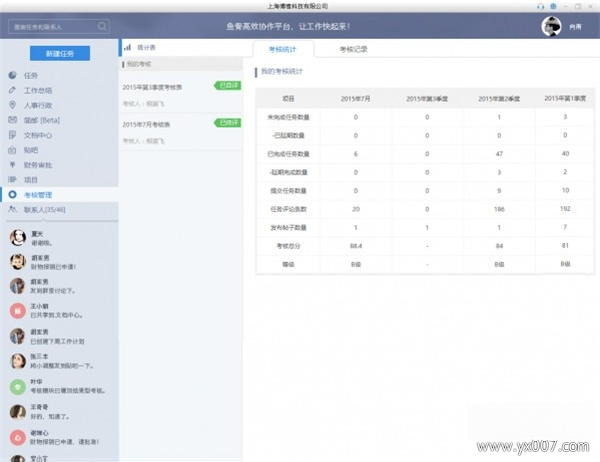Click 夏天's contact avatar
This screenshot has height=462, width=600.
click(18, 238)
